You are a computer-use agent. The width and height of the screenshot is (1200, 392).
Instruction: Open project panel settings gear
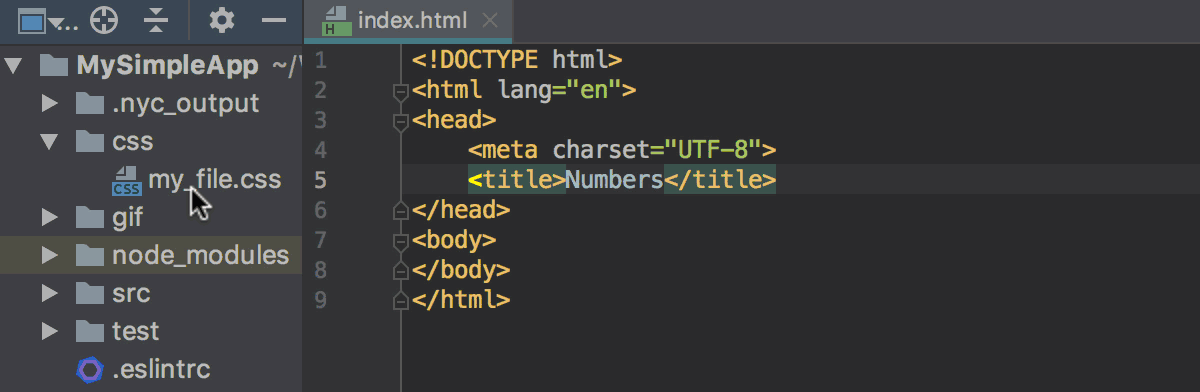(x=222, y=20)
